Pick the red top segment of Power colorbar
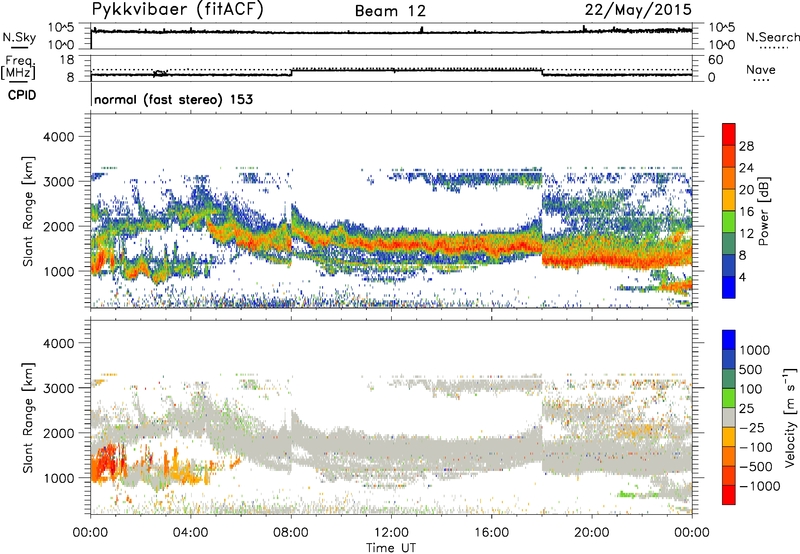The height and width of the screenshot is (554, 800). click(729, 134)
